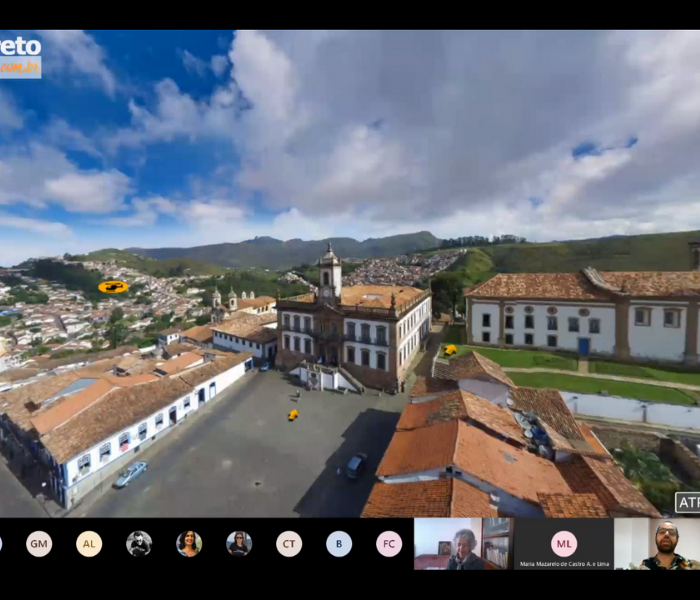Click the museum clock tower in the panorama
Screen dimensions: 700x600
pos(329,270)
